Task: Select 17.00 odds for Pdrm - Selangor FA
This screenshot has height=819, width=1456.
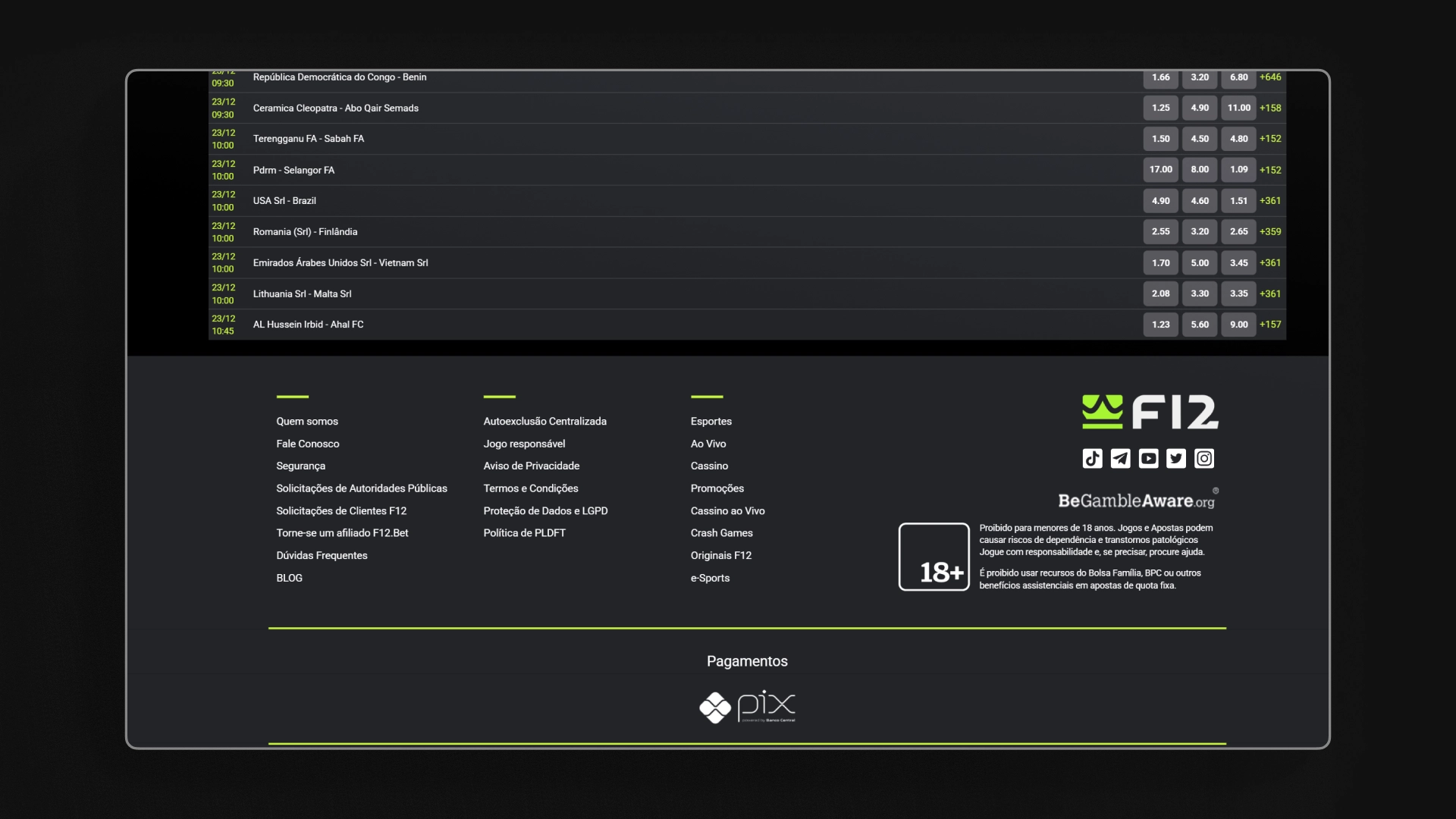Action: 1160,170
